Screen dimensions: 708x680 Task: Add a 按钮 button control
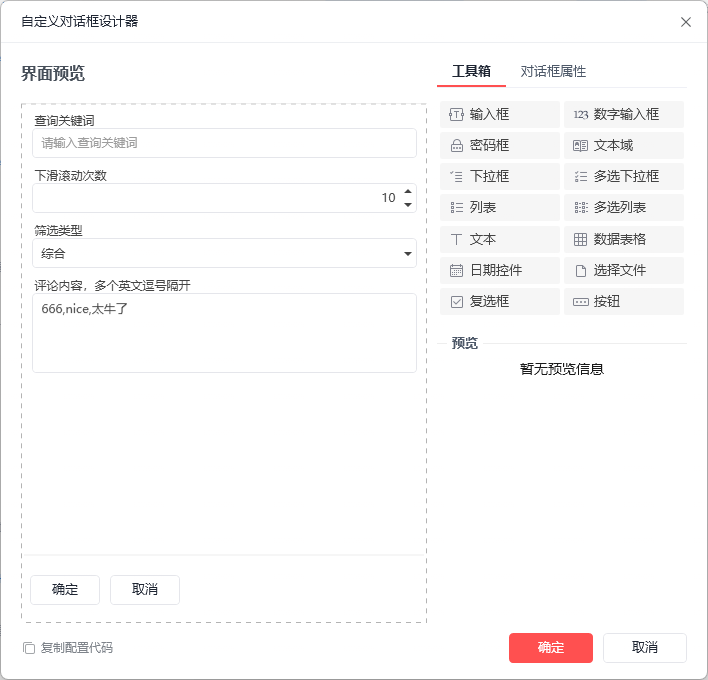pyautogui.click(x=624, y=302)
